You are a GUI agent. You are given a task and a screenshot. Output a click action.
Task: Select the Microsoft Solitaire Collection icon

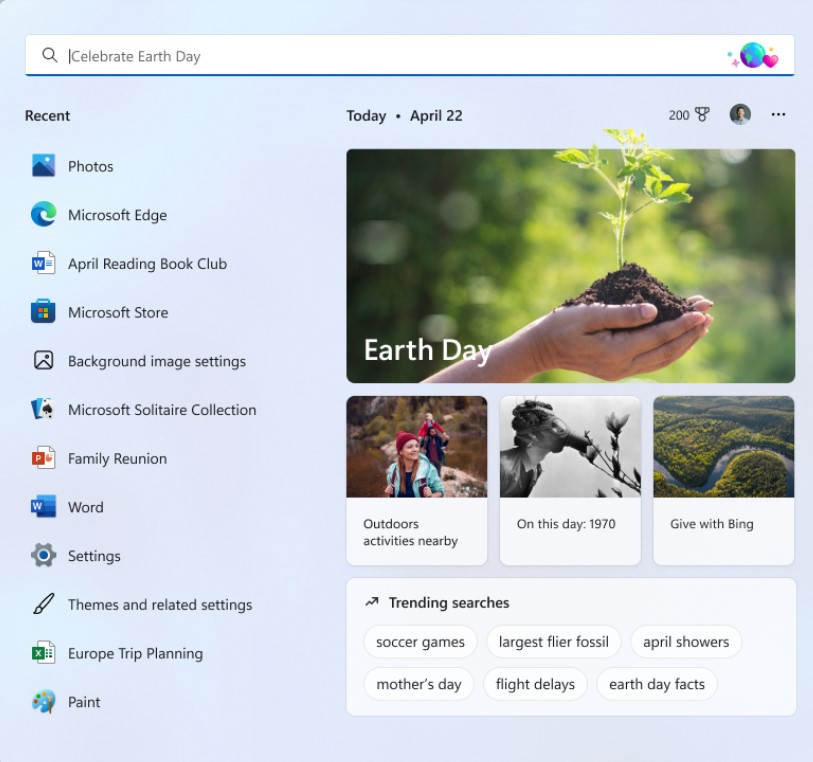tap(42, 410)
